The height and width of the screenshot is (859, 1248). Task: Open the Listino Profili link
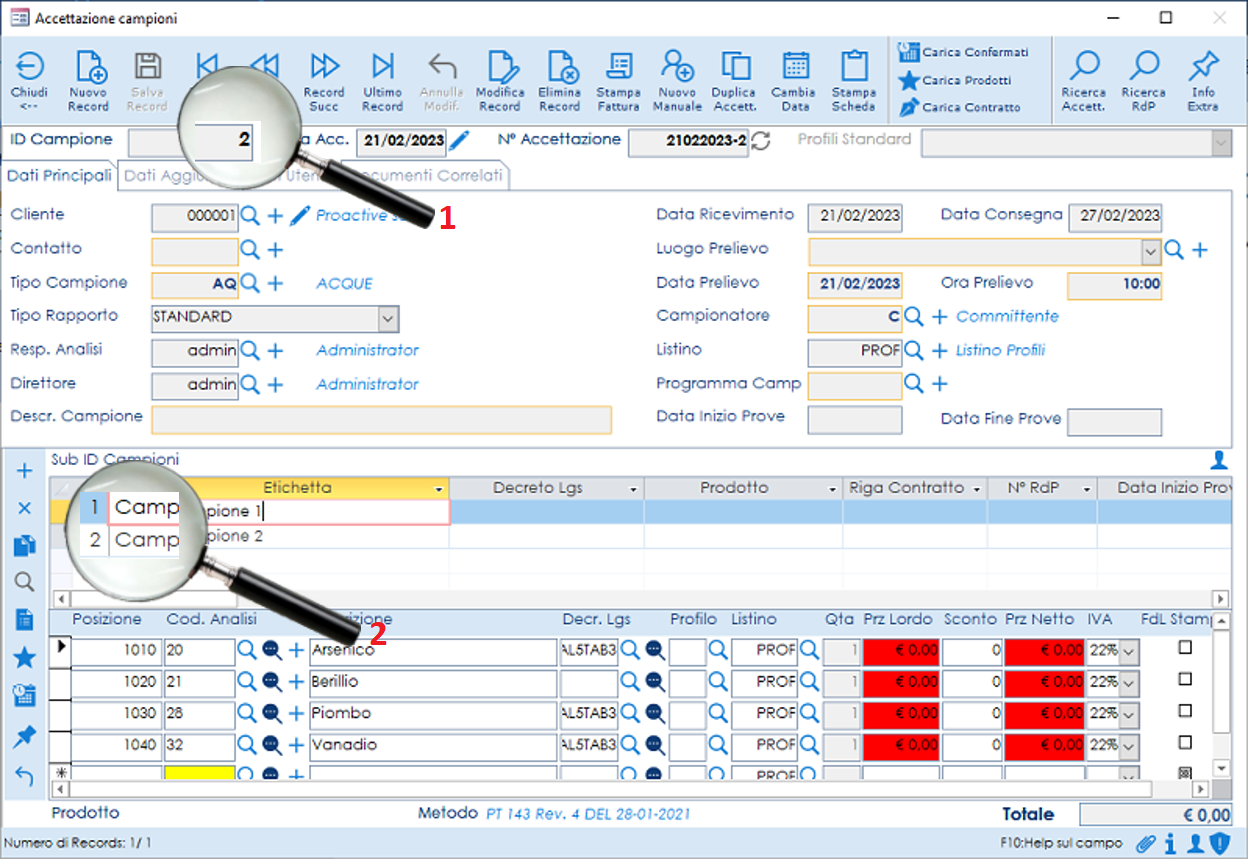coord(1000,350)
